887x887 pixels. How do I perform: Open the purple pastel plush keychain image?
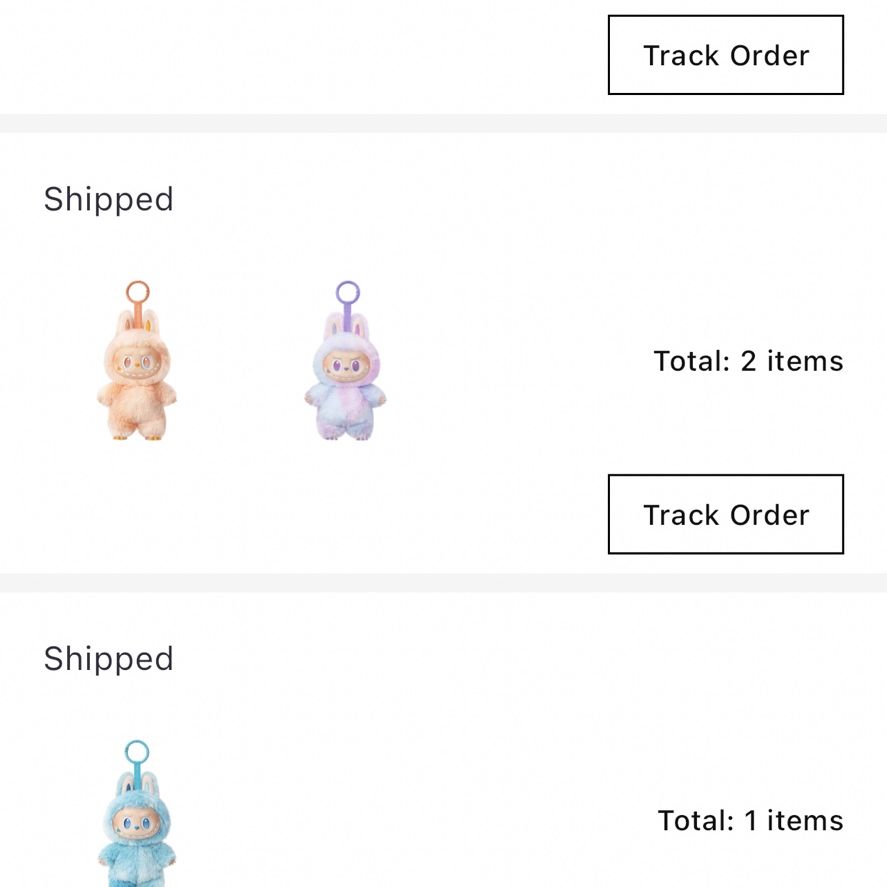[x=346, y=360]
